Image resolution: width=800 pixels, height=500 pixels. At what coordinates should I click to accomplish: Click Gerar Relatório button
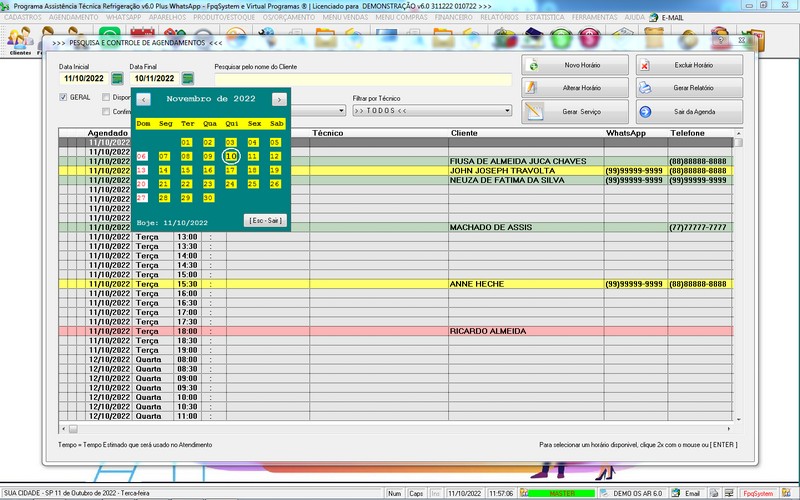(689, 88)
